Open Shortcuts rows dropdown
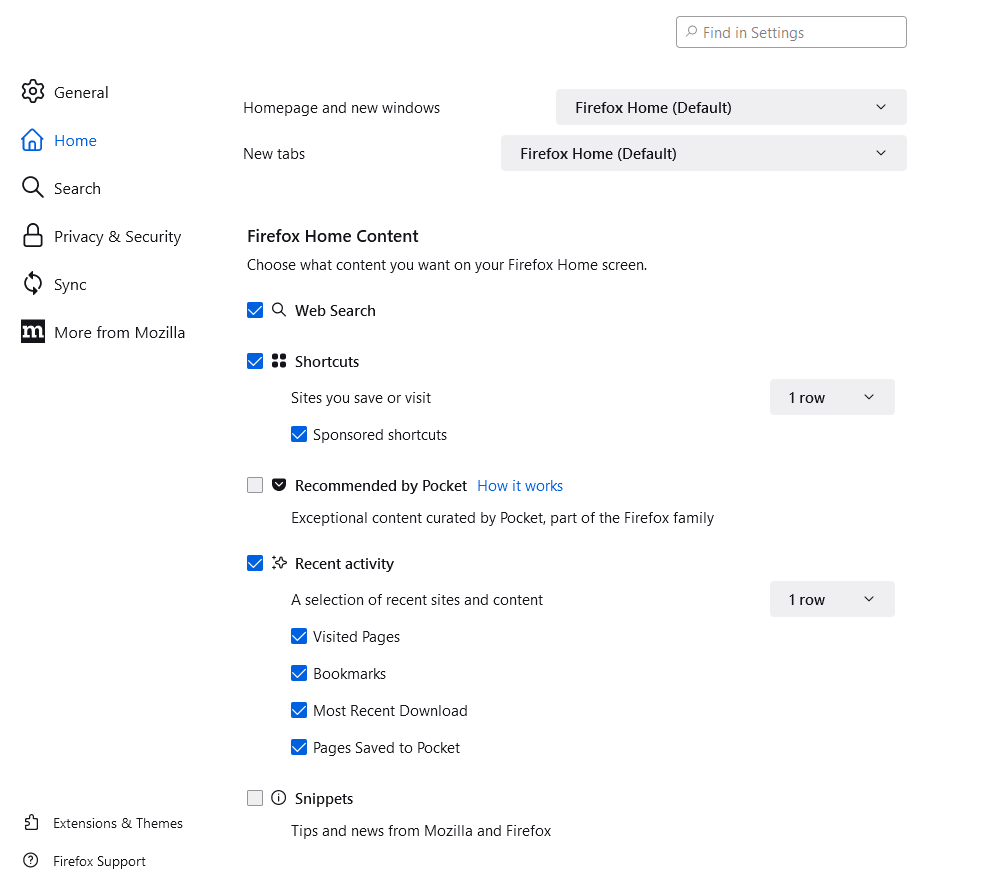The height and width of the screenshot is (888, 1005). (832, 397)
